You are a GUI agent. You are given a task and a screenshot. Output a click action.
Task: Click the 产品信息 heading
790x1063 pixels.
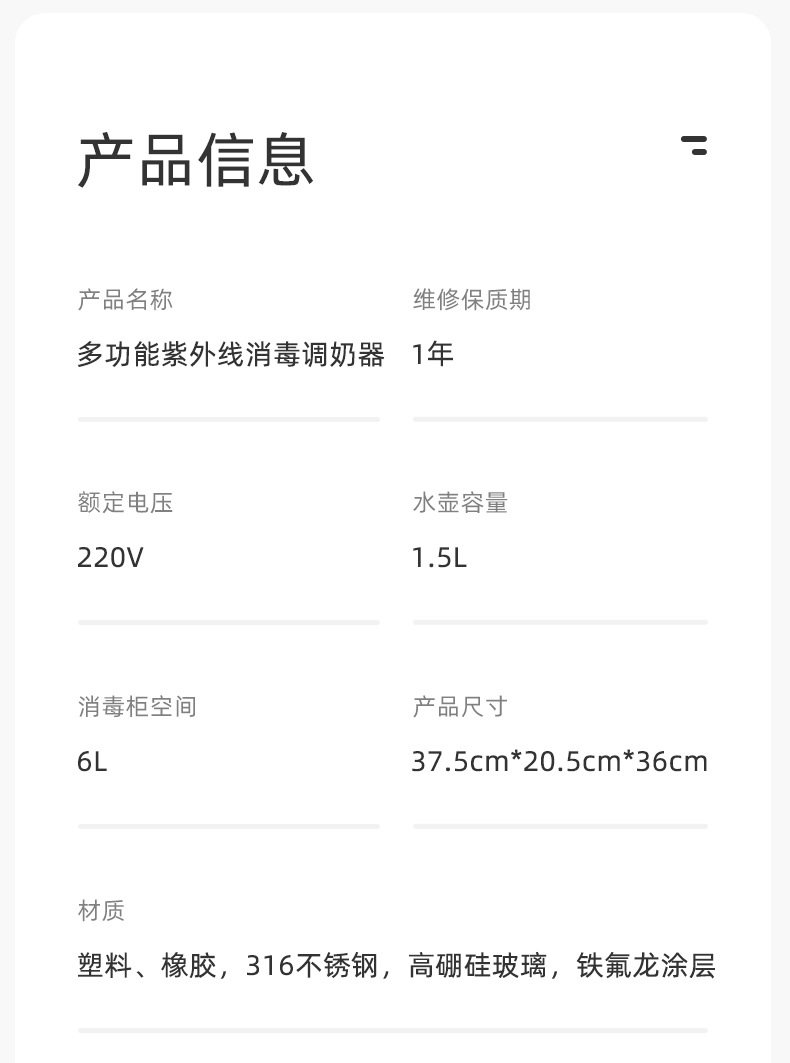[x=196, y=160]
